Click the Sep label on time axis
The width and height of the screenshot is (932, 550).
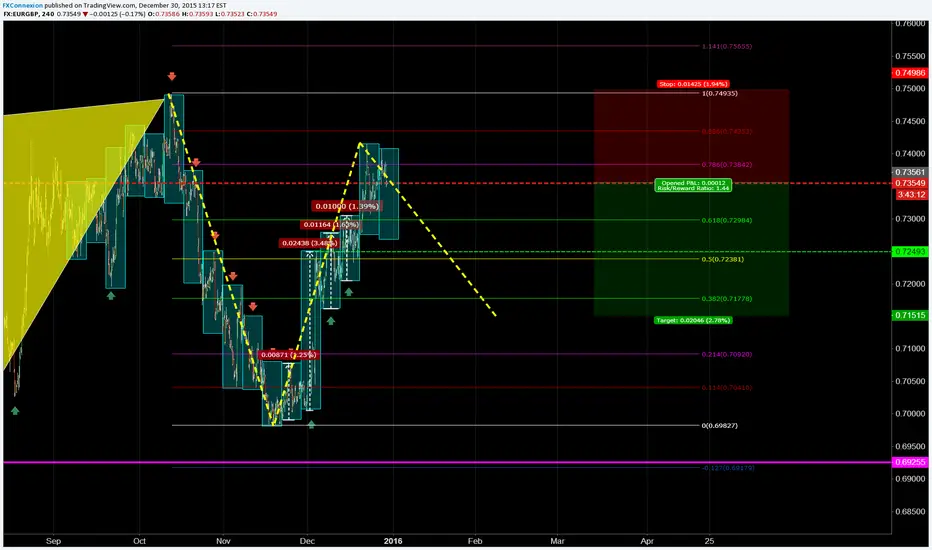(x=53, y=541)
